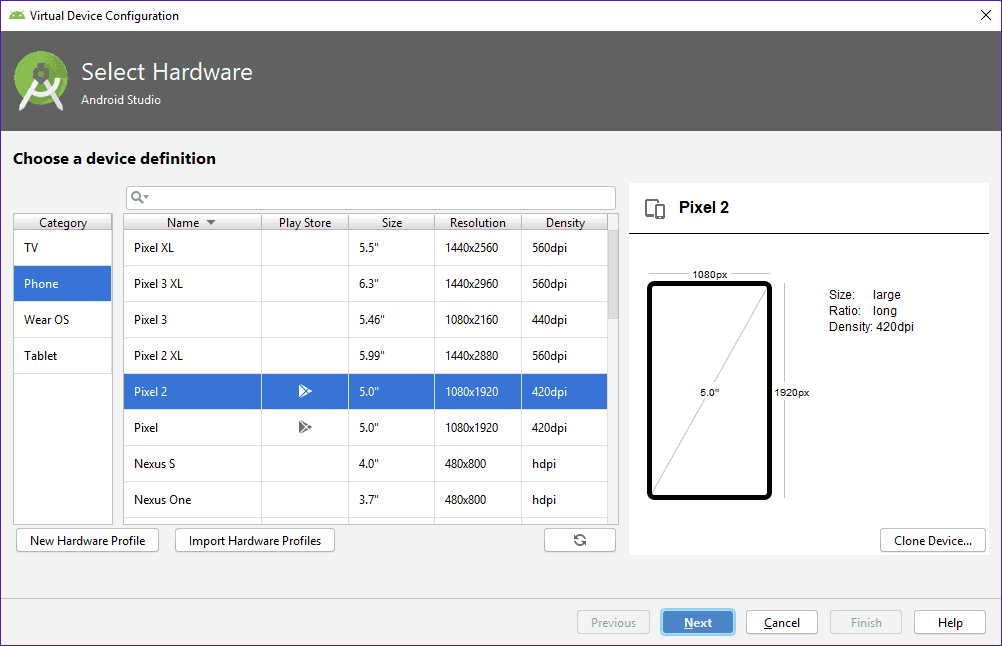
Task: Switch to the Tablet category
Action: tap(62, 356)
